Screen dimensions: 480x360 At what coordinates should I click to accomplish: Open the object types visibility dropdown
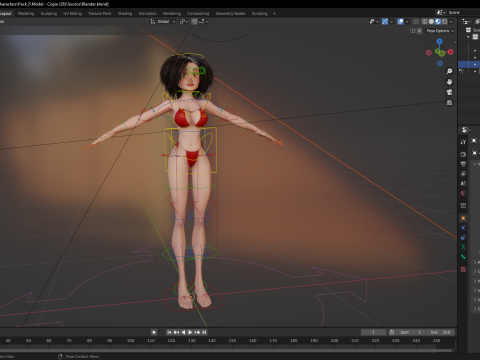click(374, 22)
